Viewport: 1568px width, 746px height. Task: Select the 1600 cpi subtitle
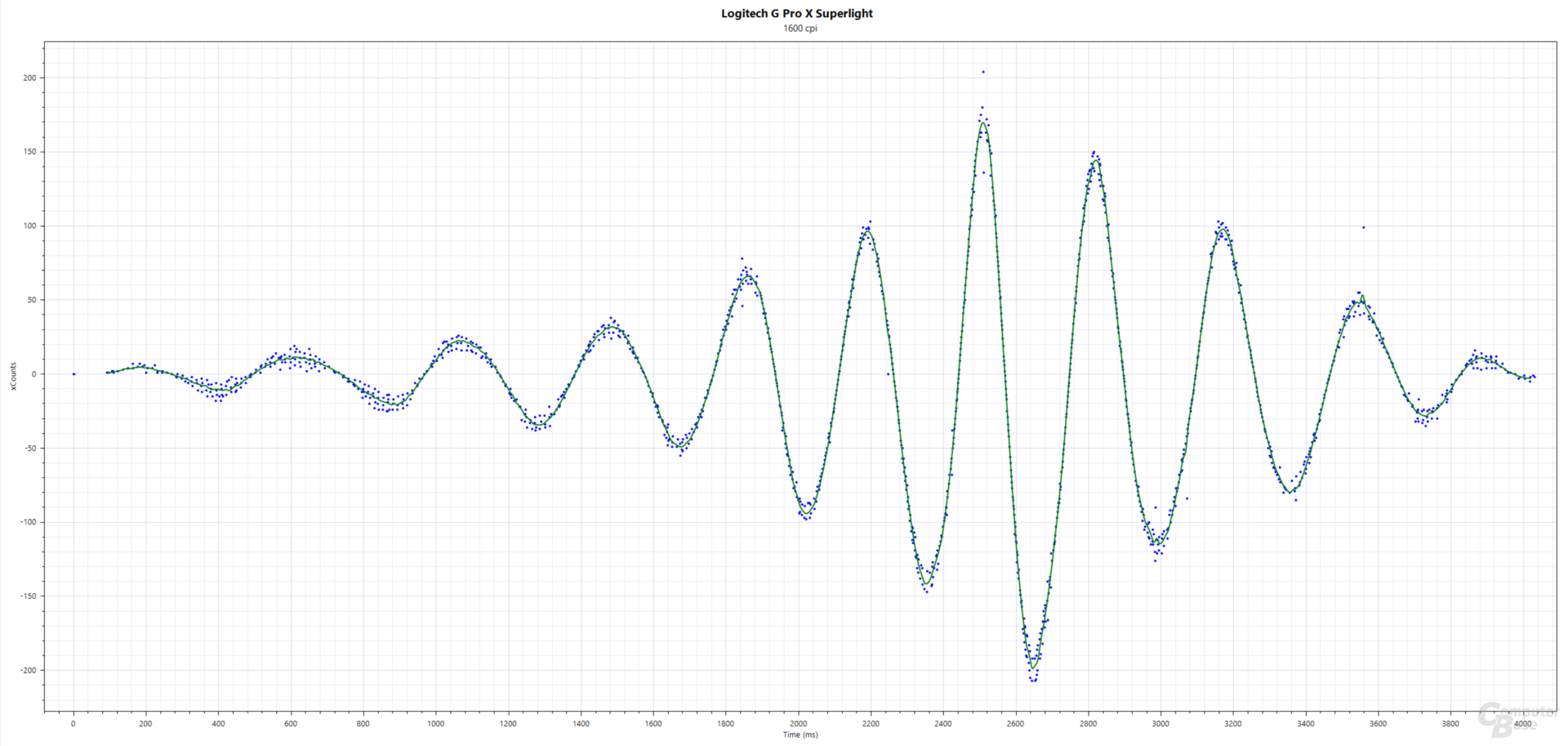pos(800,28)
